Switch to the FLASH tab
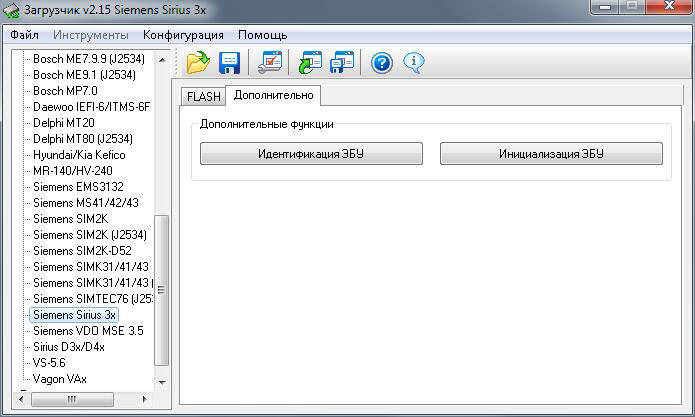 tap(203, 96)
